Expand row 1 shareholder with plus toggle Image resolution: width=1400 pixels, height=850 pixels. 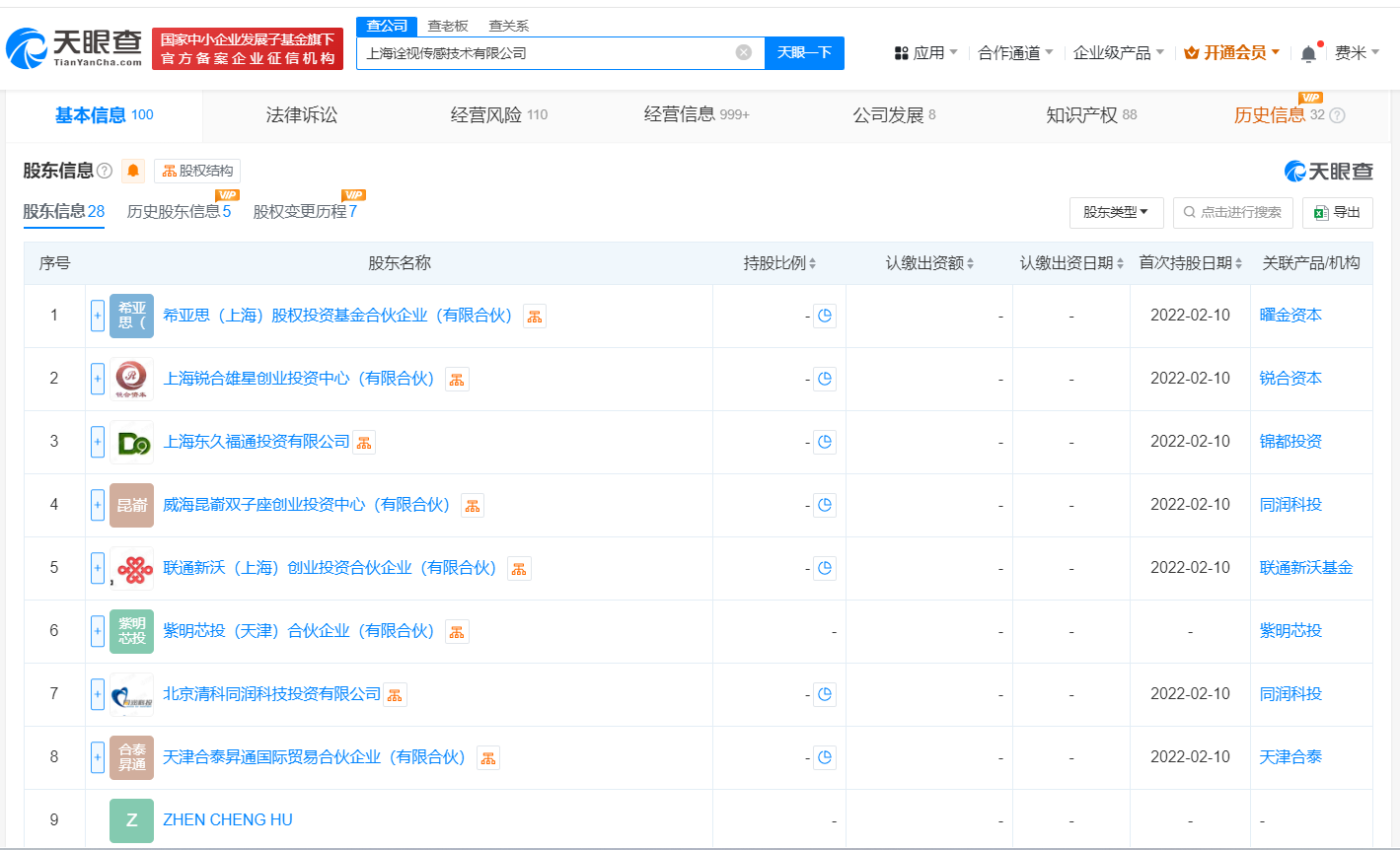[x=98, y=317]
